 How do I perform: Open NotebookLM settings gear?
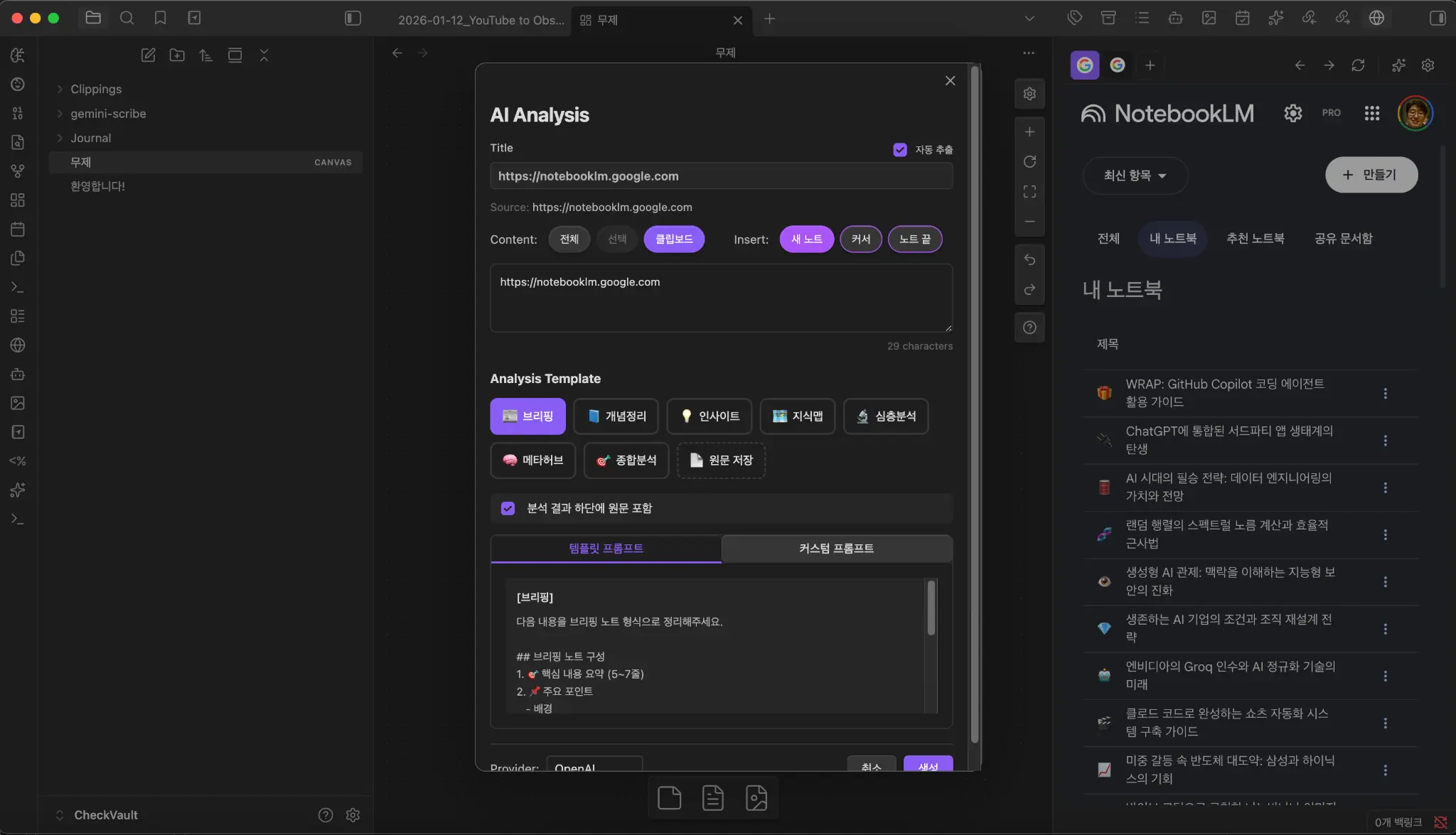1293,113
